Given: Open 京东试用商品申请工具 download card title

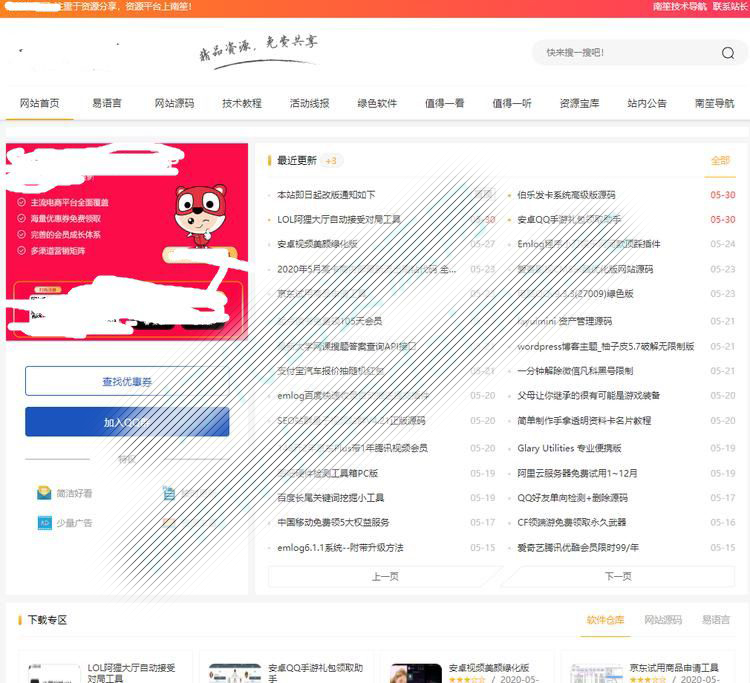Looking at the screenshot, I should coord(674,668).
